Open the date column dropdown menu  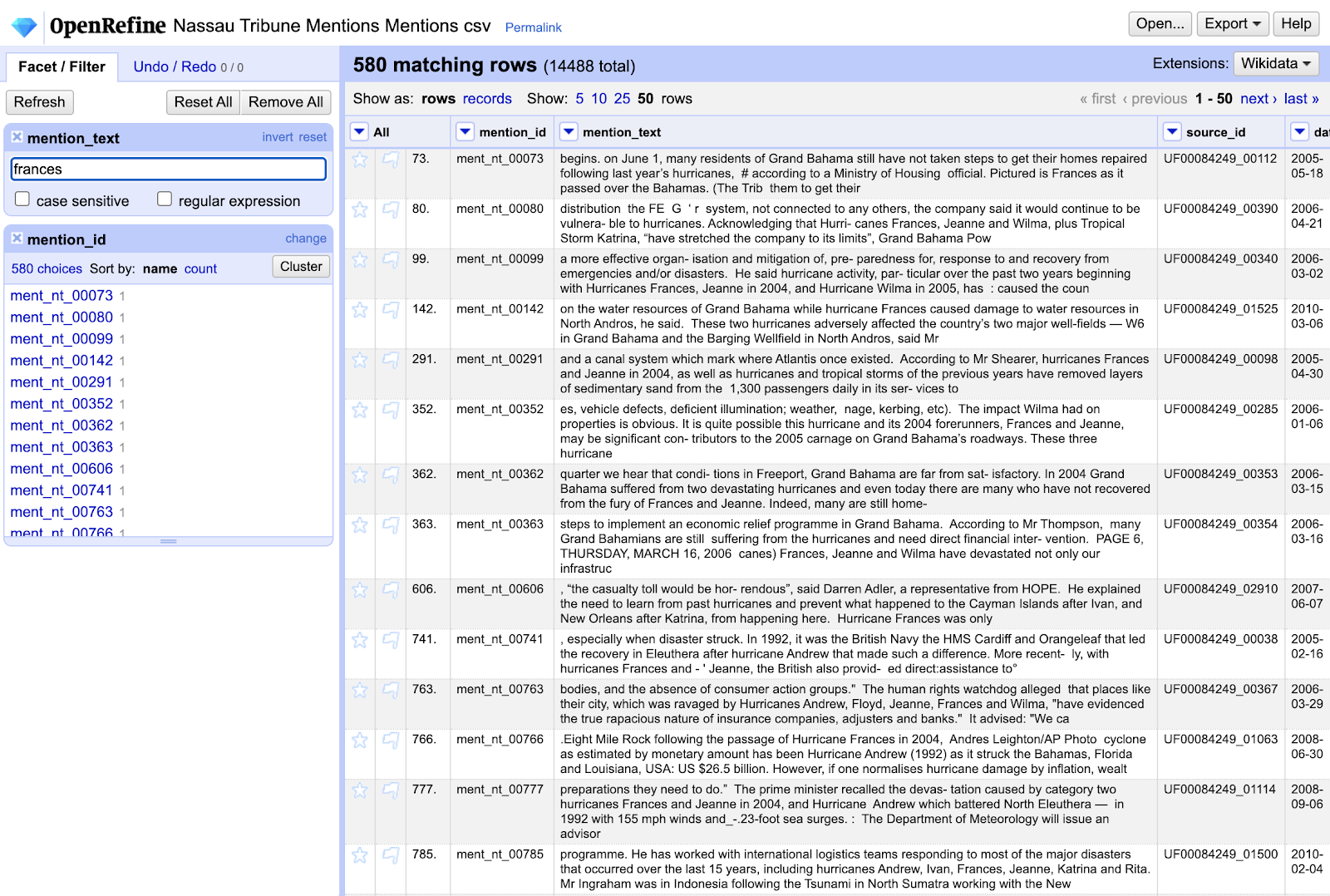(1300, 131)
